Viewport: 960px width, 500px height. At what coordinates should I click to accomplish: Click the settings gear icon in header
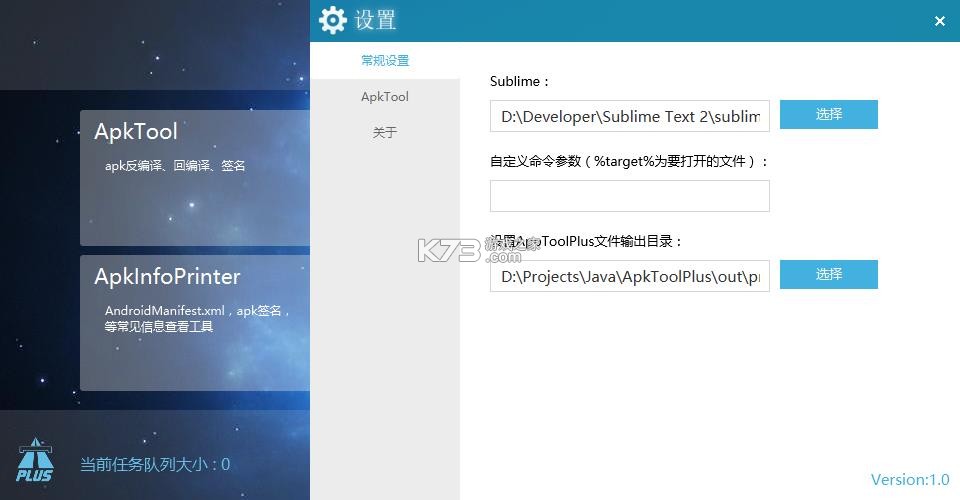pos(332,20)
